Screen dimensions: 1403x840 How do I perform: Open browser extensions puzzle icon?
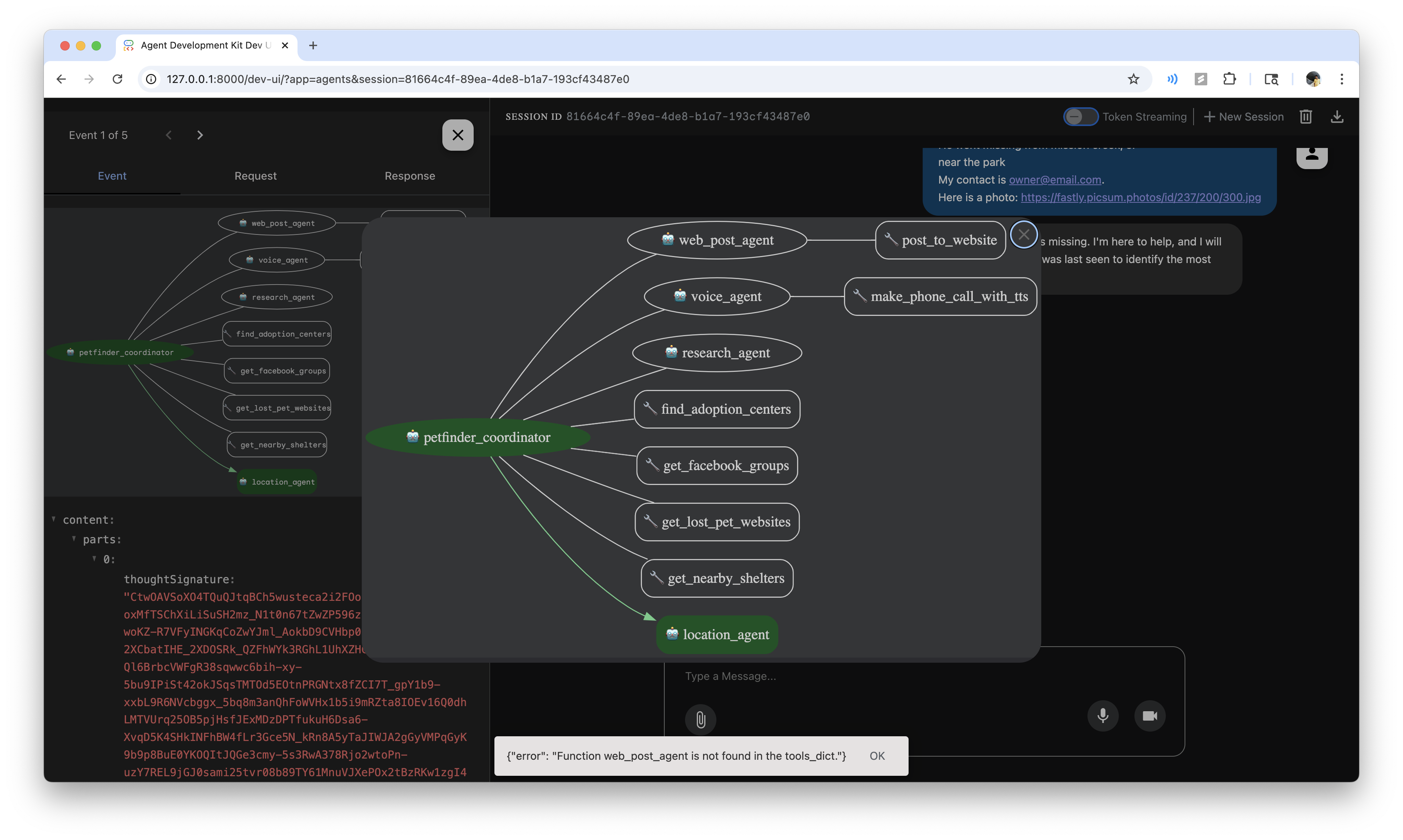click(1229, 79)
